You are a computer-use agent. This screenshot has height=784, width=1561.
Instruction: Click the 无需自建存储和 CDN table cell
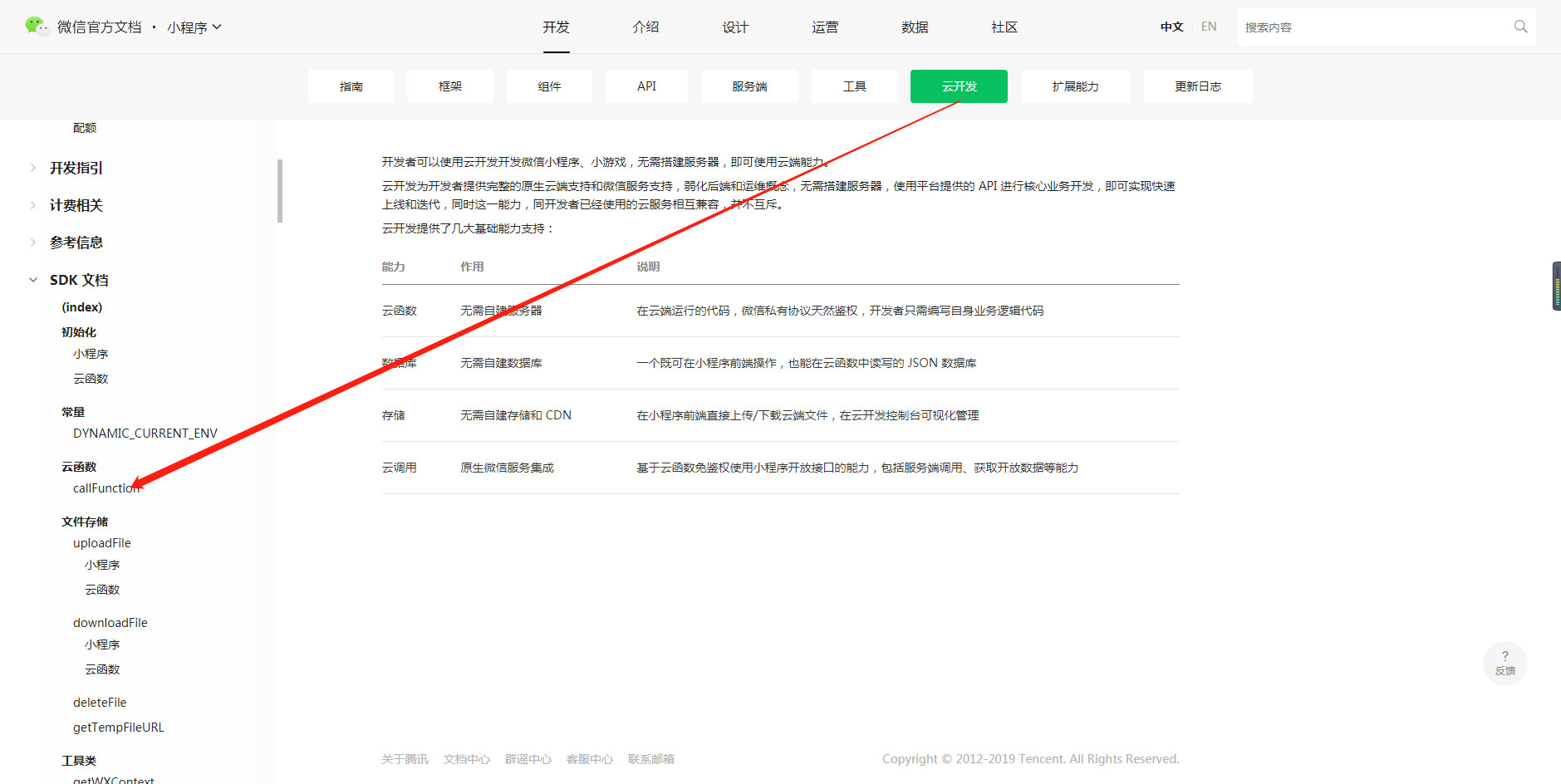pos(516,415)
